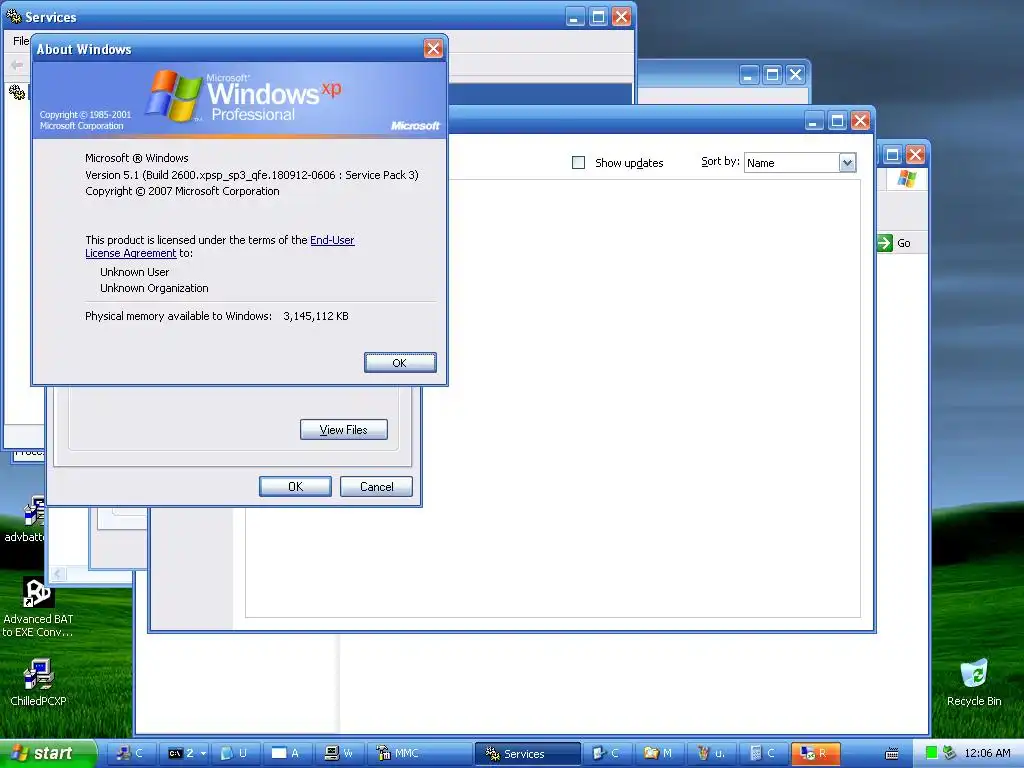Click the Cancel button
1024x768 pixels.
[x=376, y=487]
